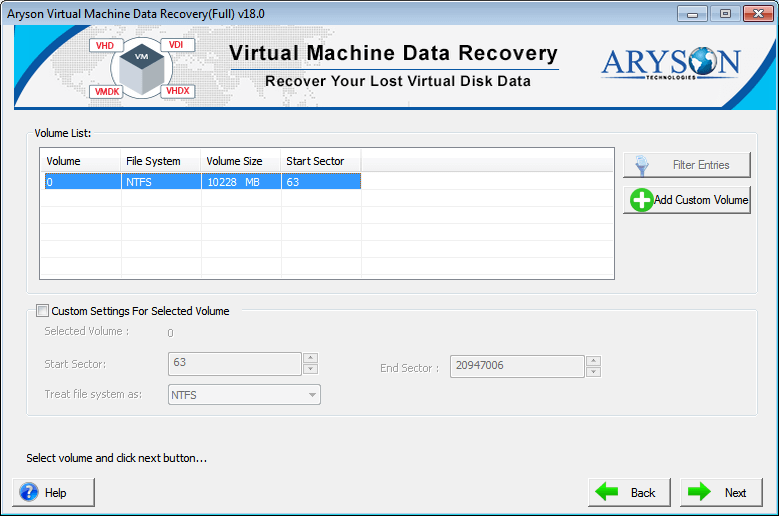This screenshot has width=779, height=516.
Task: Sort by the File System column header
Action: [160, 161]
